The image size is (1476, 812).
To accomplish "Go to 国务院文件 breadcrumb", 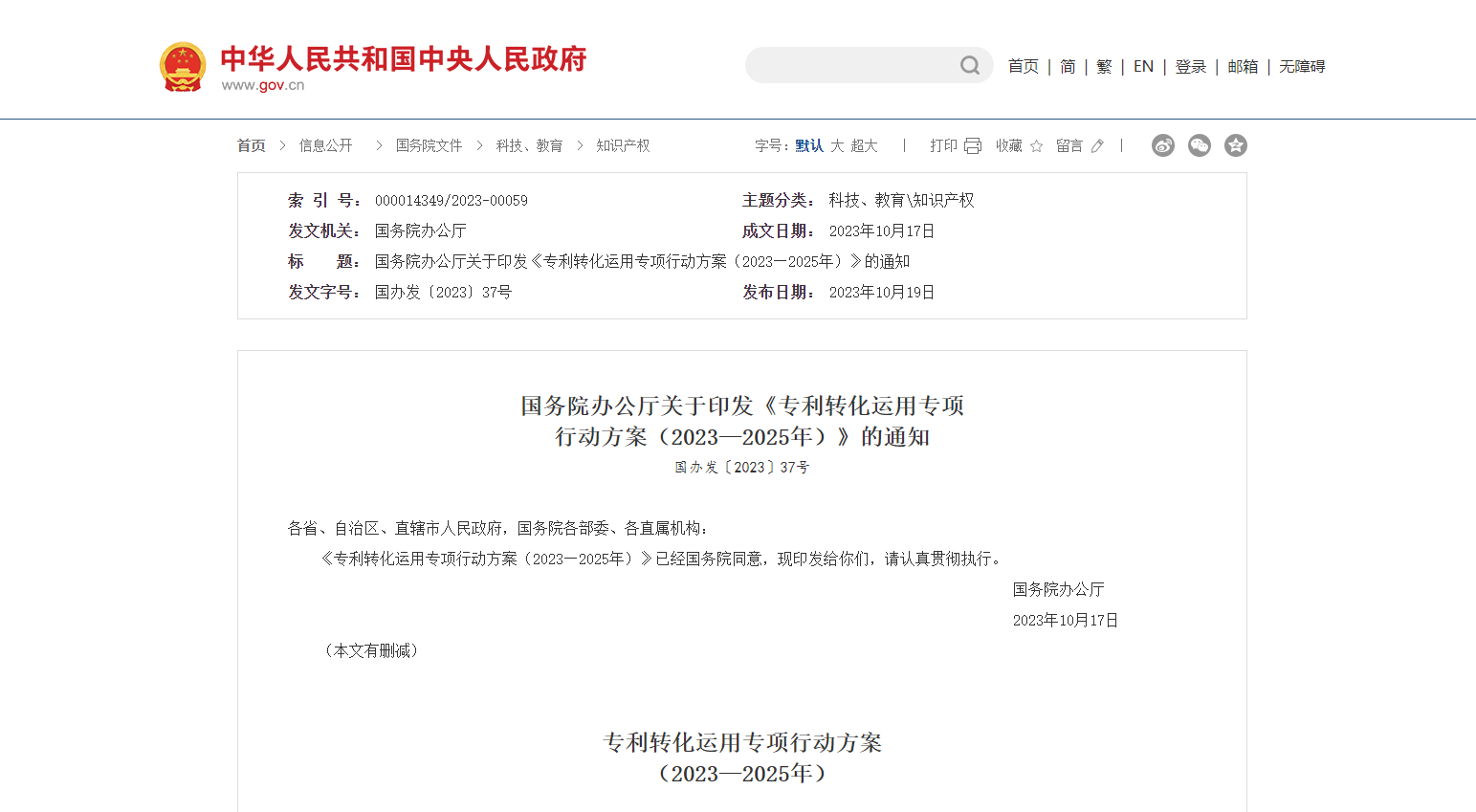I will 429,145.
